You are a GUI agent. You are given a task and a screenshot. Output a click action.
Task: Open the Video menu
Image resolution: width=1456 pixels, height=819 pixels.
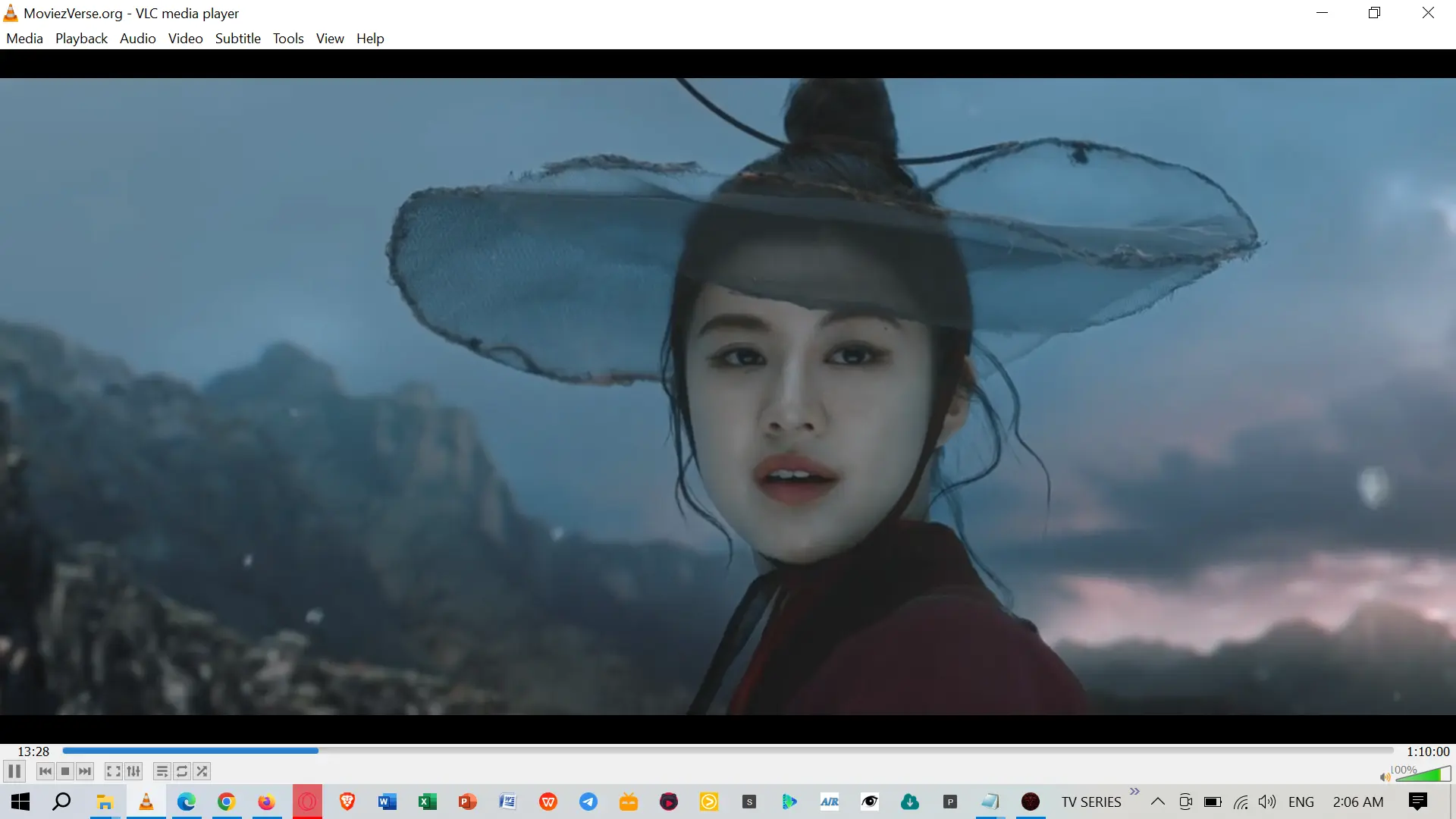coord(185,38)
